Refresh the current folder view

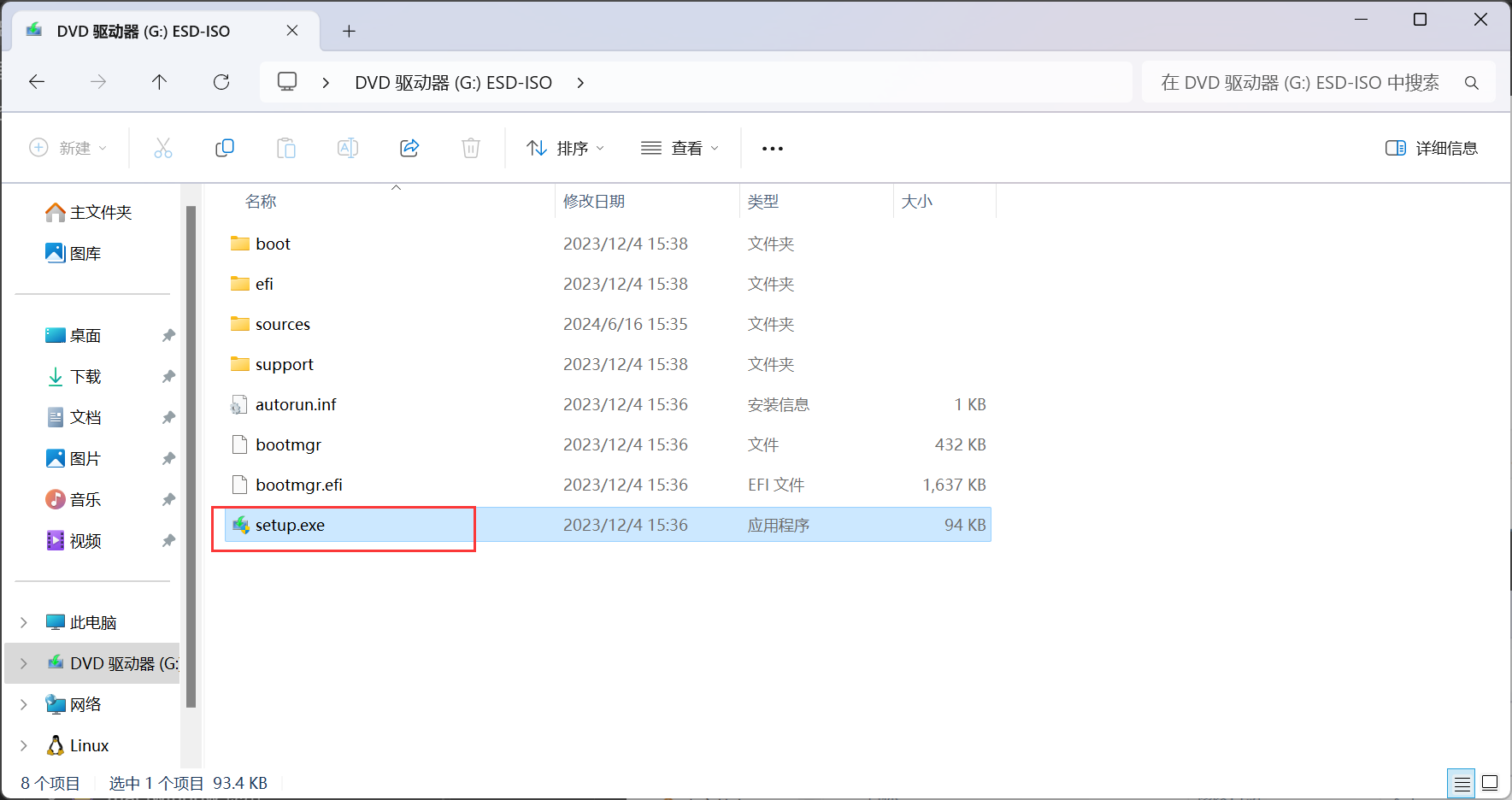pos(221,82)
